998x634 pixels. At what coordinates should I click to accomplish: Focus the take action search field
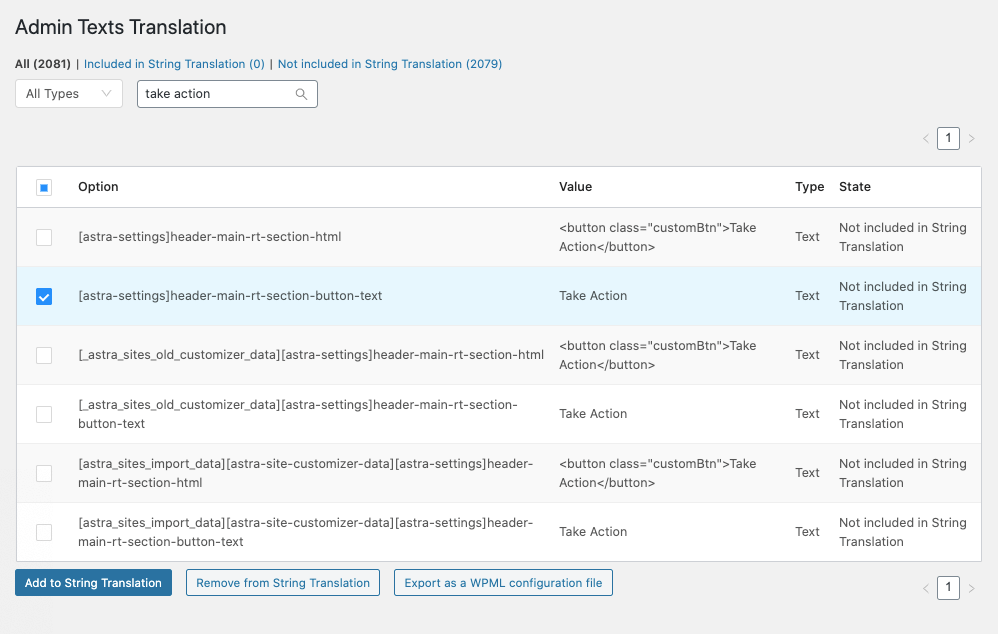[x=216, y=94]
